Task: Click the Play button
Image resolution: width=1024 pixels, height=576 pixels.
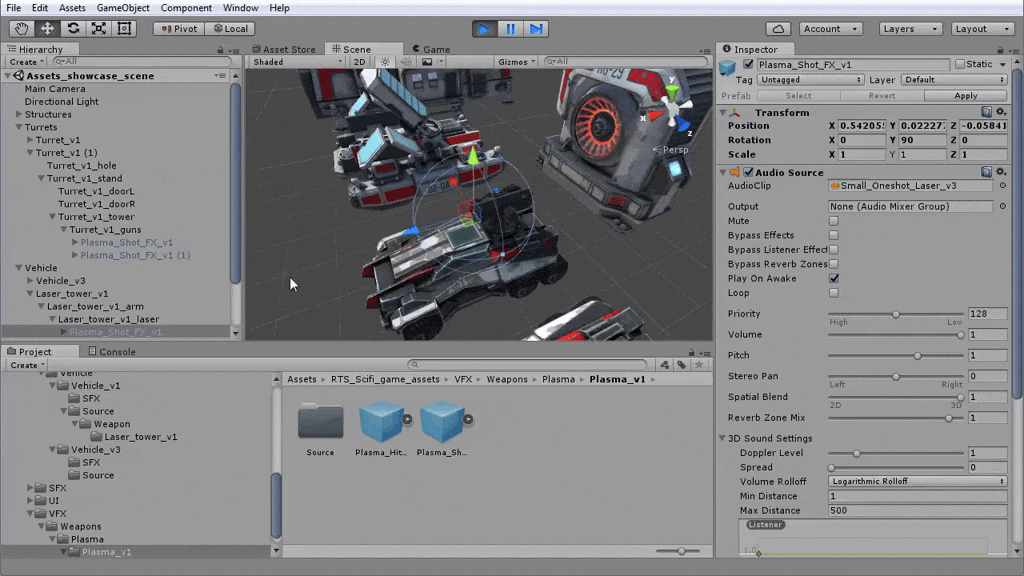Action: click(484, 29)
